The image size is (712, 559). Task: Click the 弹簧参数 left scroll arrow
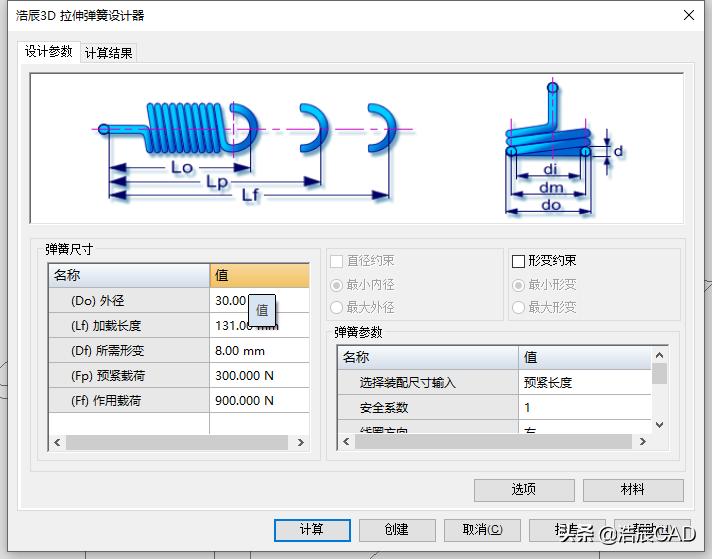346,441
